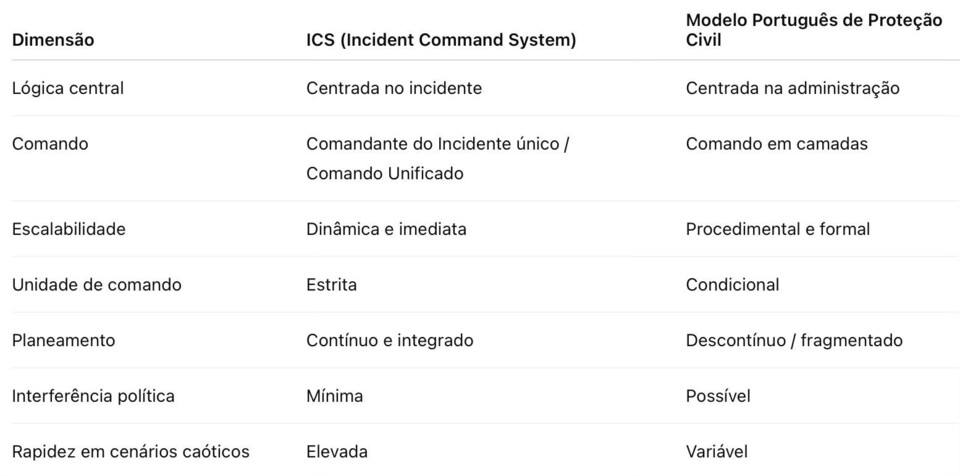Click the 'Contínuo e integrado' cell
Image resolution: width=960 pixels, height=476 pixels.
coord(390,340)
